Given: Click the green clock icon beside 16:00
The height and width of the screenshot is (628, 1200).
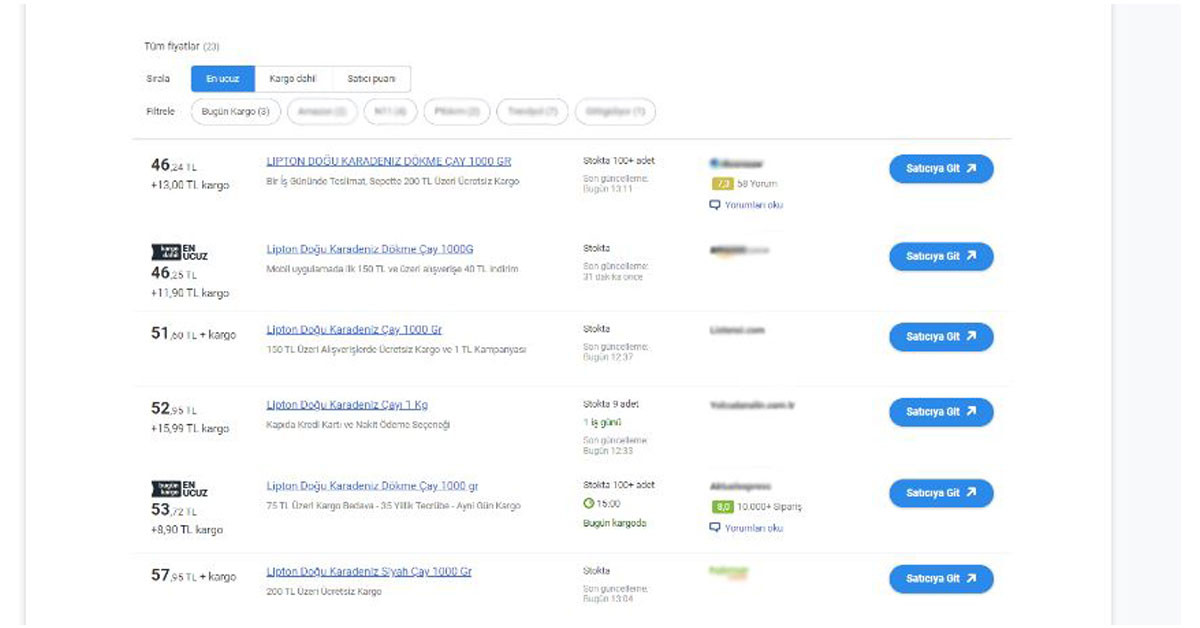Looking at the screenshot, I should 589,504.
